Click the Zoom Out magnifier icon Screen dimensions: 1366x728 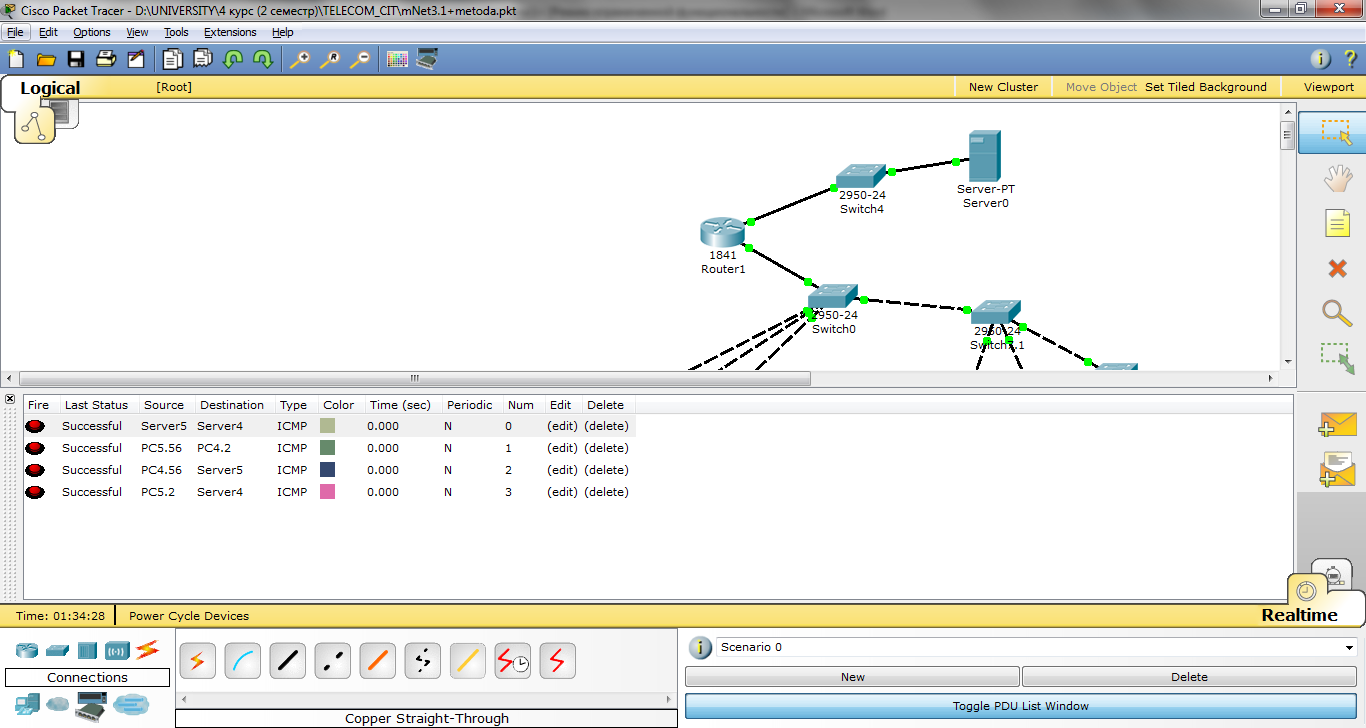pos(360,60)
